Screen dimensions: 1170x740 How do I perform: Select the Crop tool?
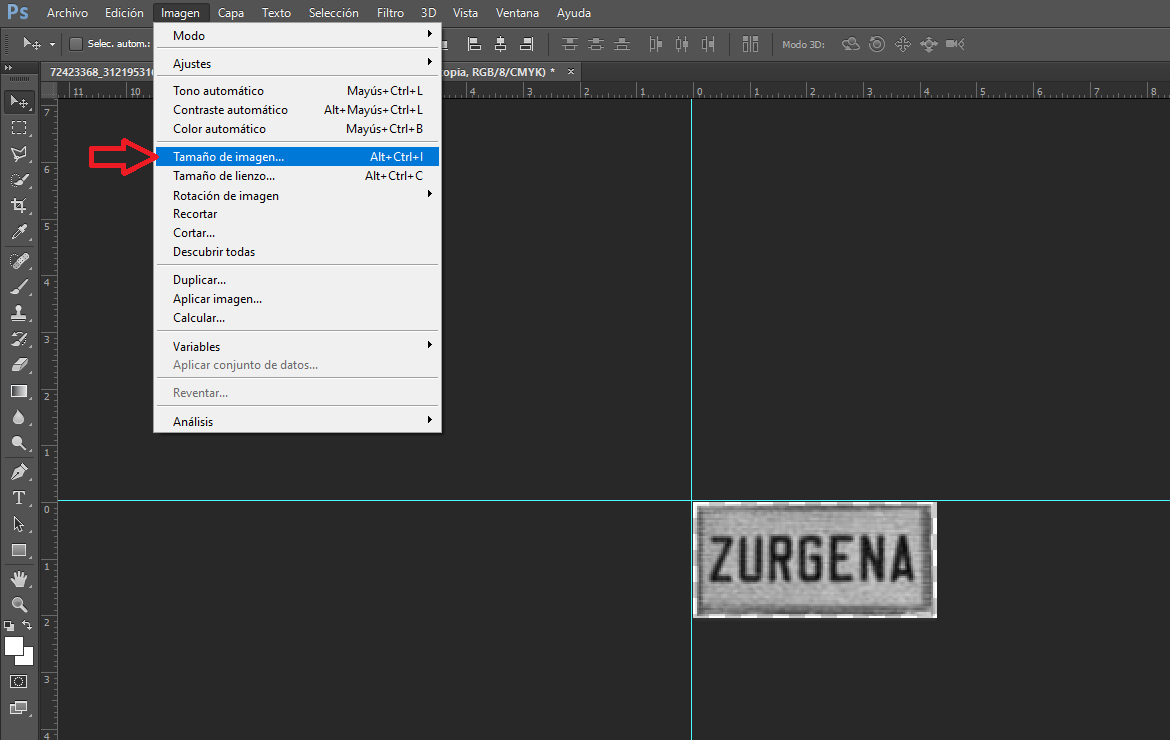[19, 205]
